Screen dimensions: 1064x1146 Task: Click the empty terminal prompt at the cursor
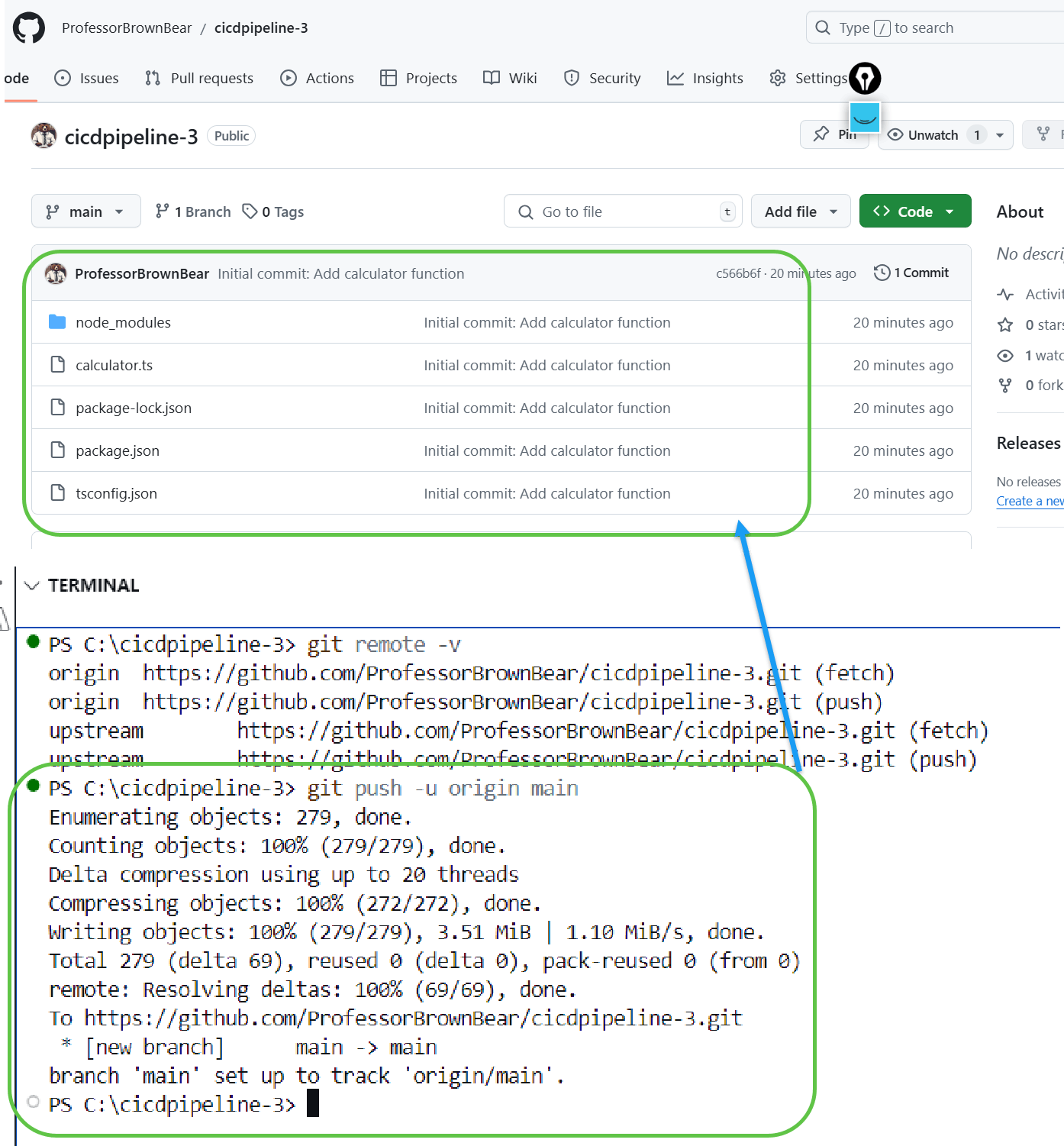pyautogui.click(x=312, y=1104)
